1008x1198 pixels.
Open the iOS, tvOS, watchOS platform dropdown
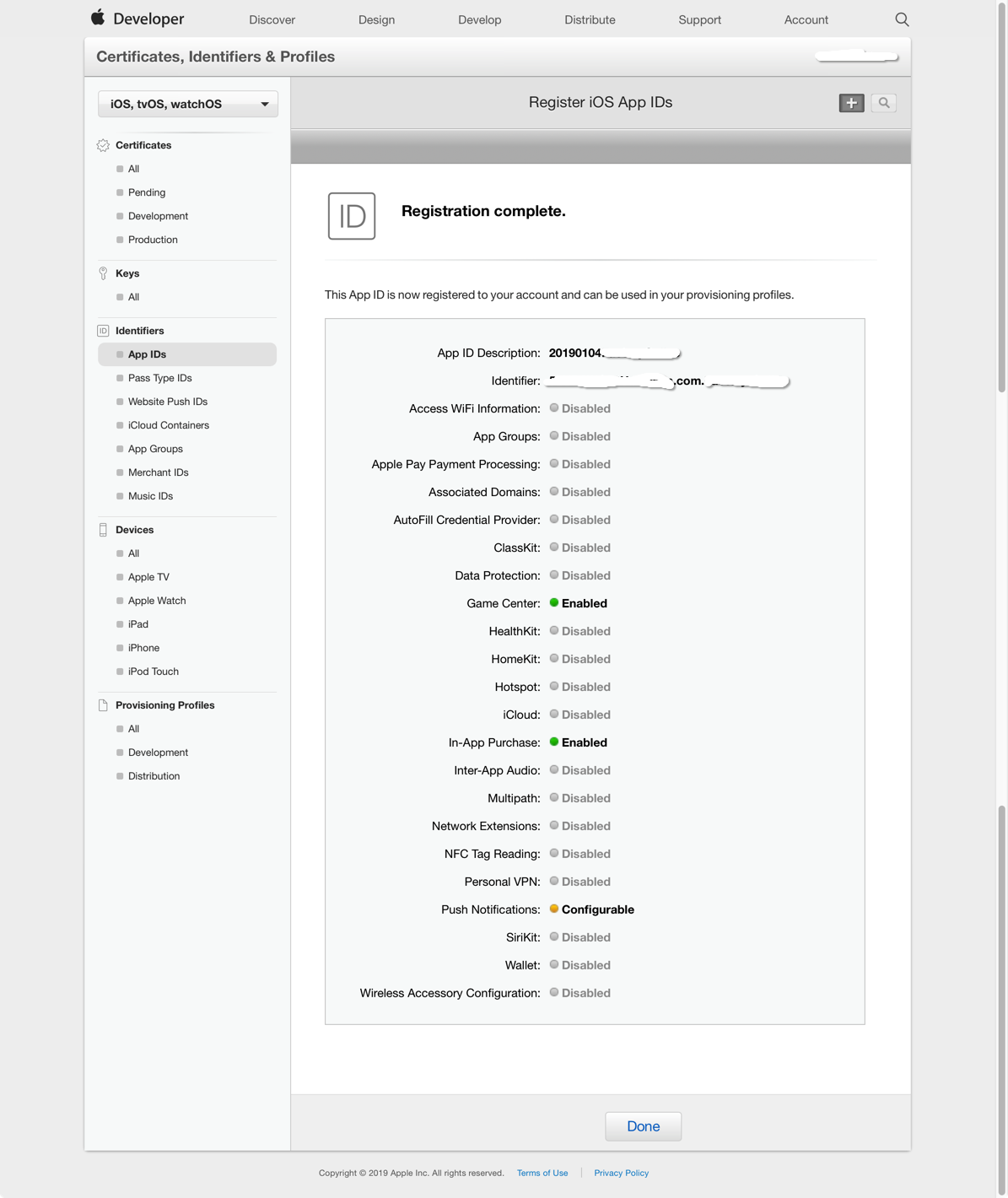(188, 104)
